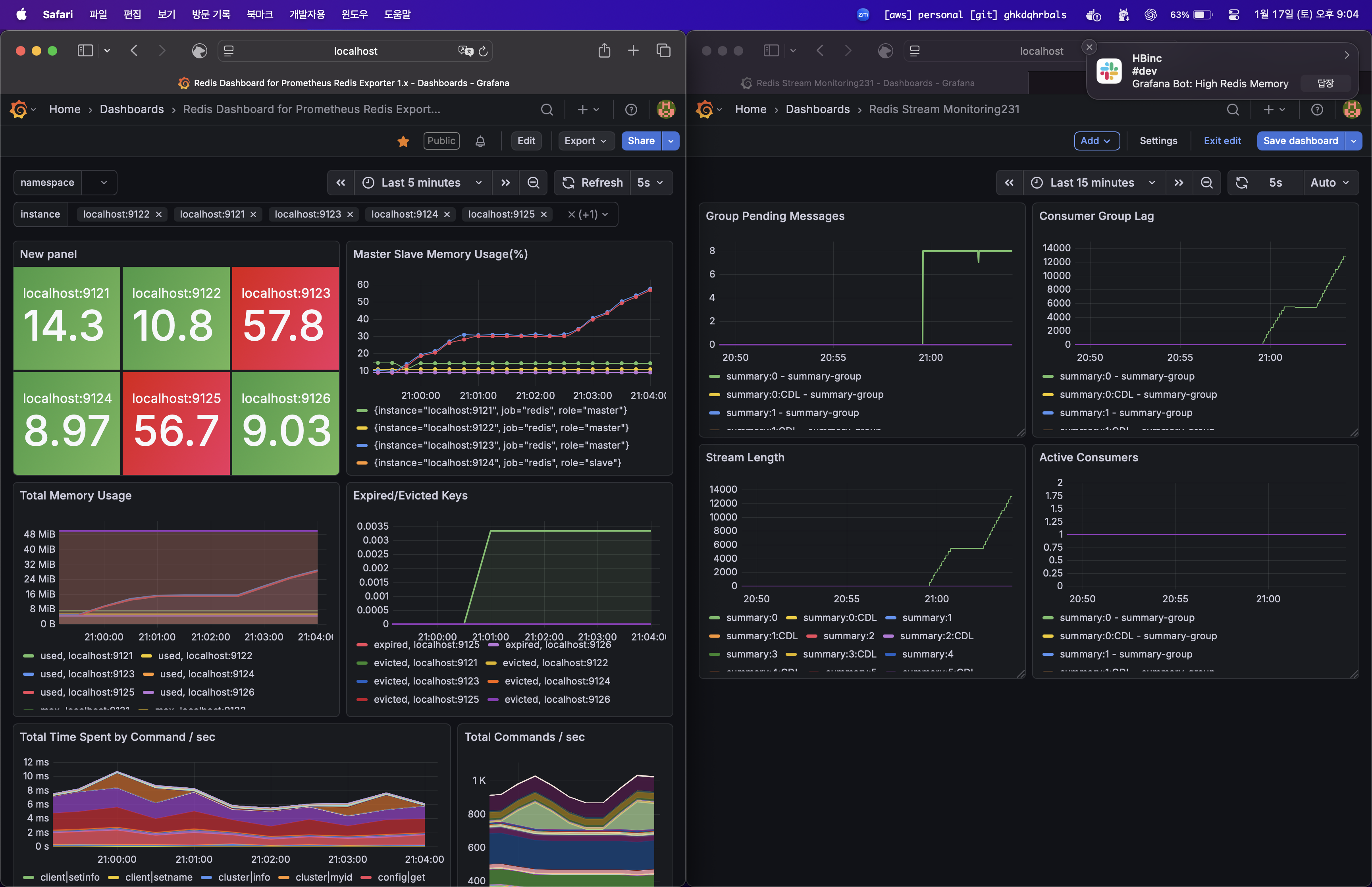Toggle the evicted, localhost:9126 legend series
The image size is (1372, 887).
(556, 699)
